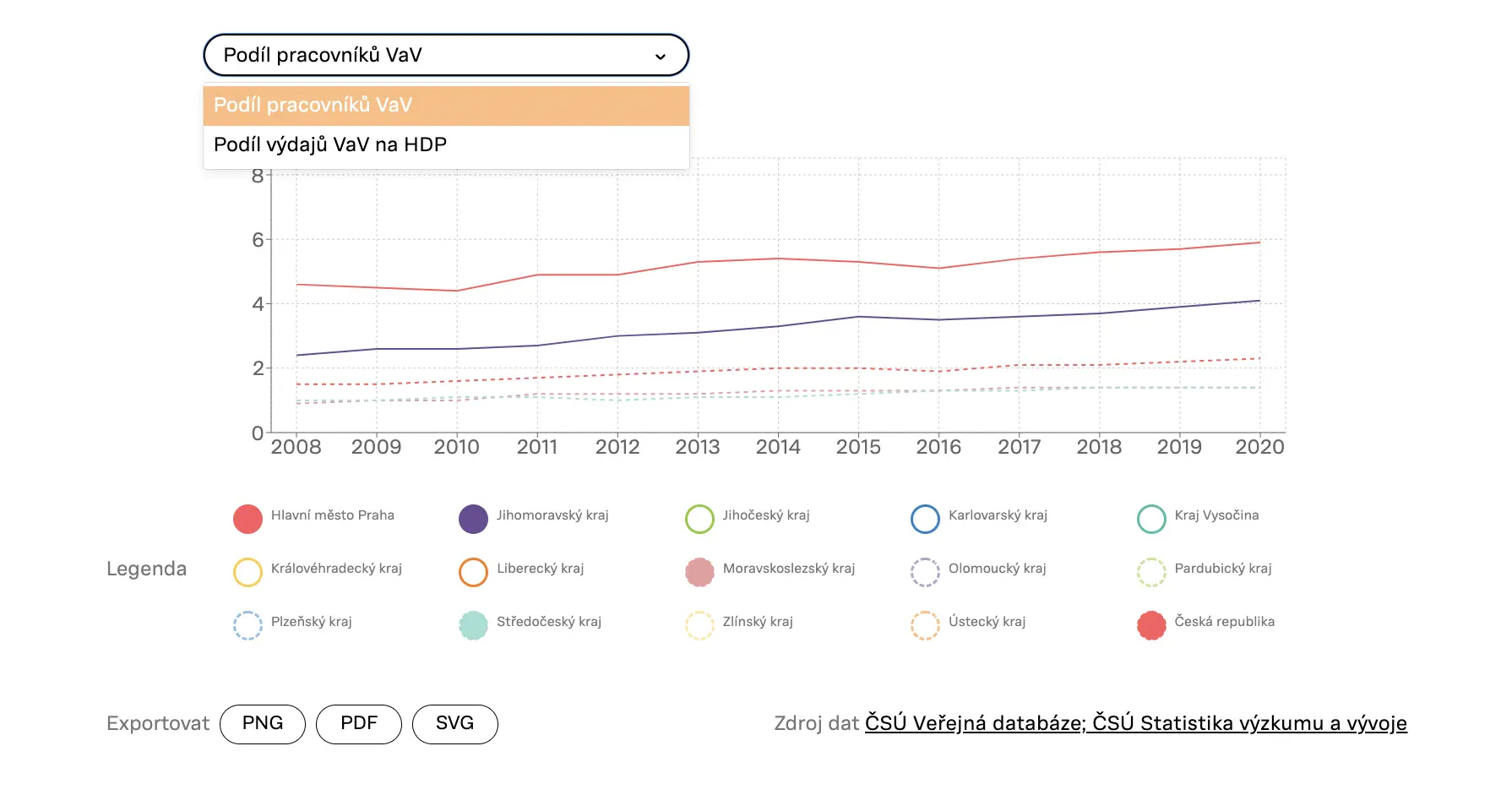Toggle Hlavní město Praha legend circle
Image resolution: width=1512 pixels, height=806 pixels.
pos(247,519)
